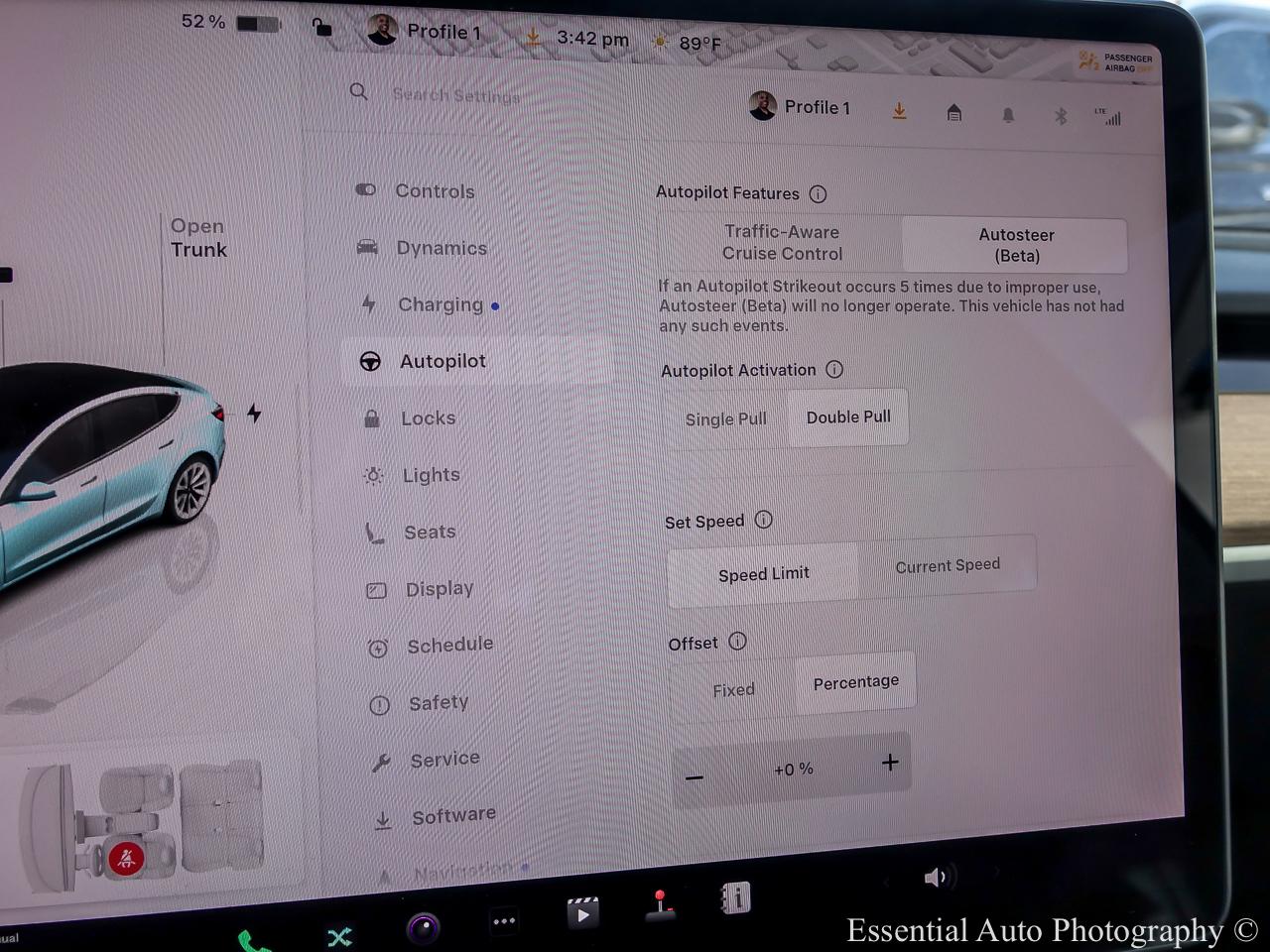Launch Theater with the video player icon
Viewport: 1270px width, 952px height.
point(582,913)
